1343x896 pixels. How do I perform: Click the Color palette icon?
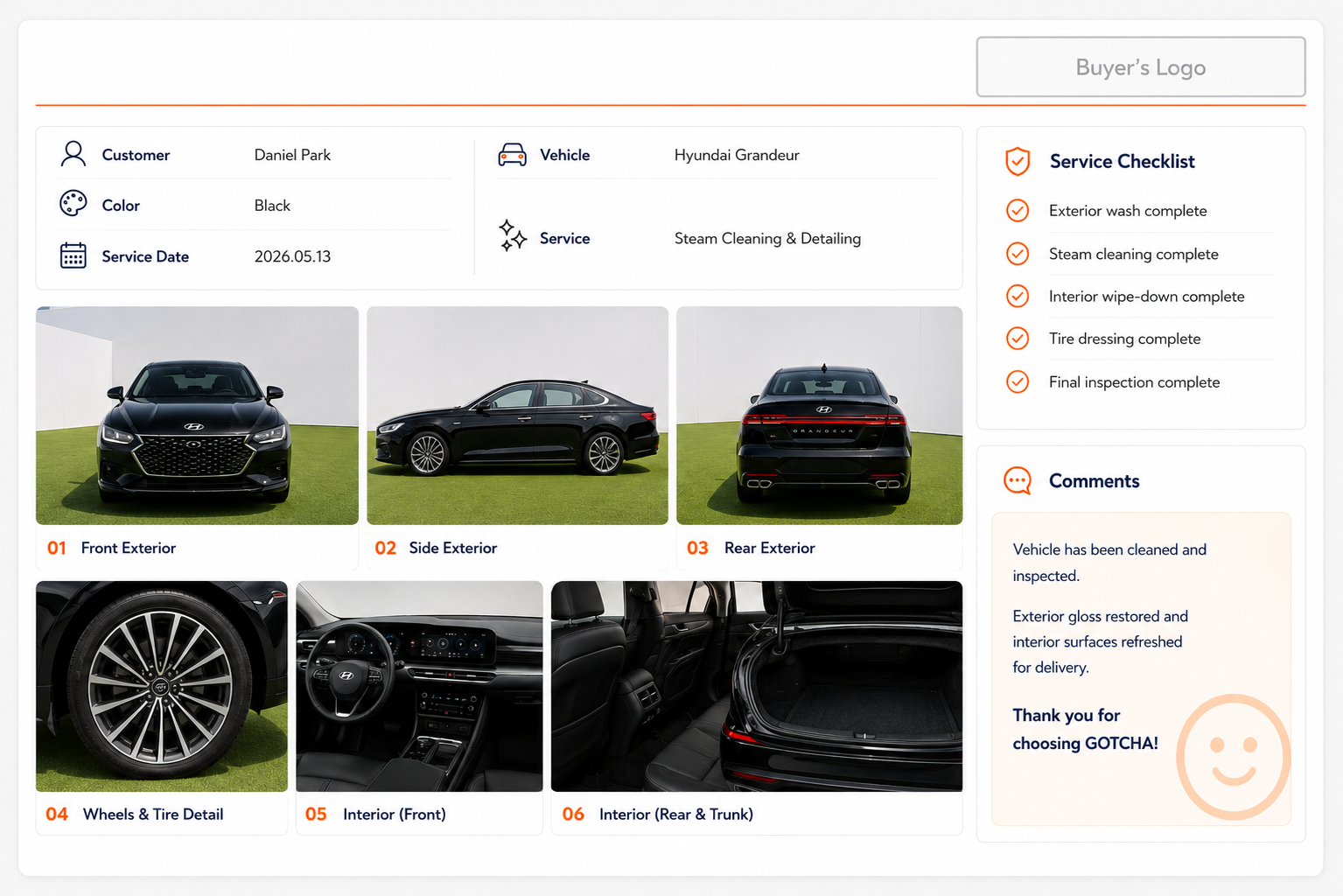(73, 204)
